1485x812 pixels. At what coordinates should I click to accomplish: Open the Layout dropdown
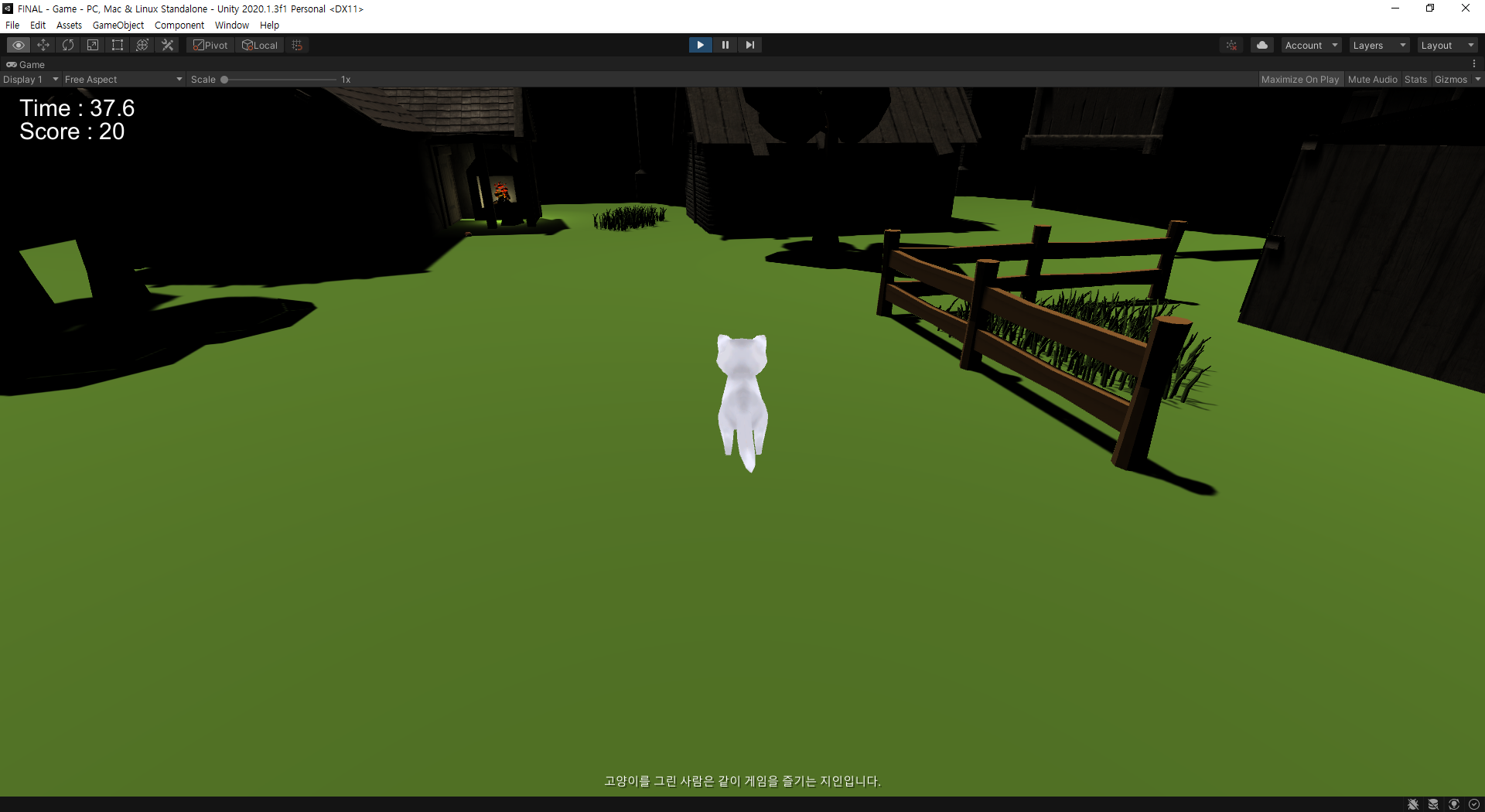tap(1446, 45)
